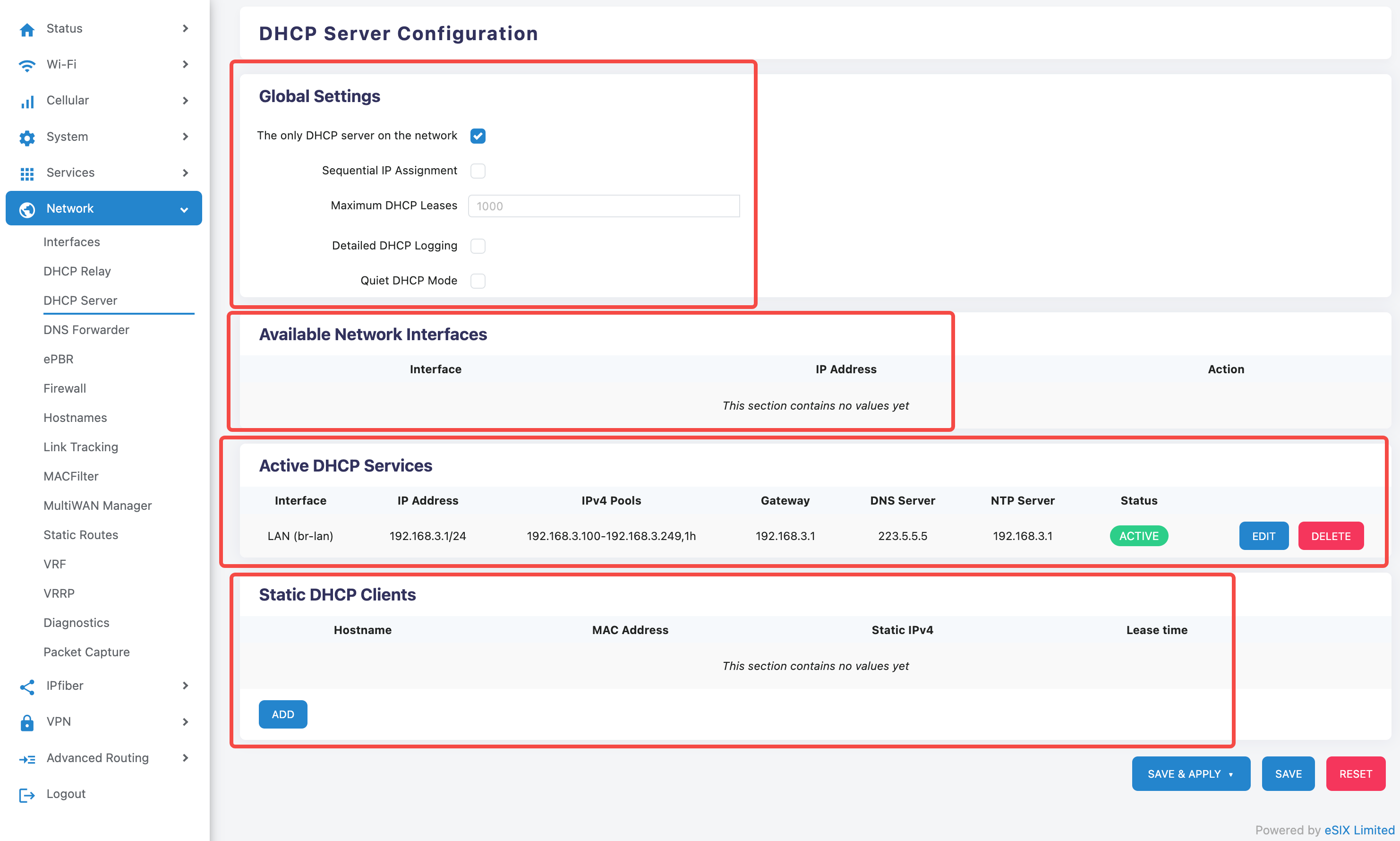Click the System gear icon
The height and width of the screenshot is (841, 1400).
pos(26,137)
